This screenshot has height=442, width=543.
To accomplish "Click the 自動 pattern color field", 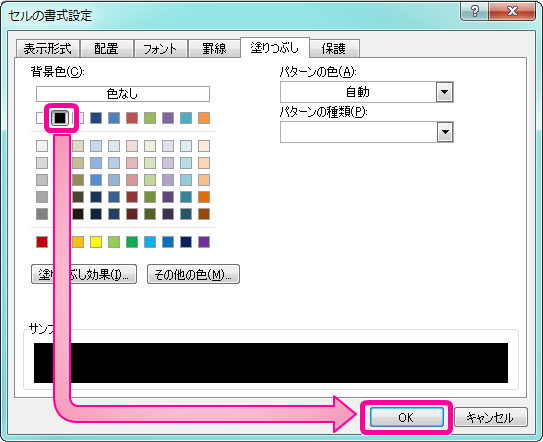I will click(358, 92).
